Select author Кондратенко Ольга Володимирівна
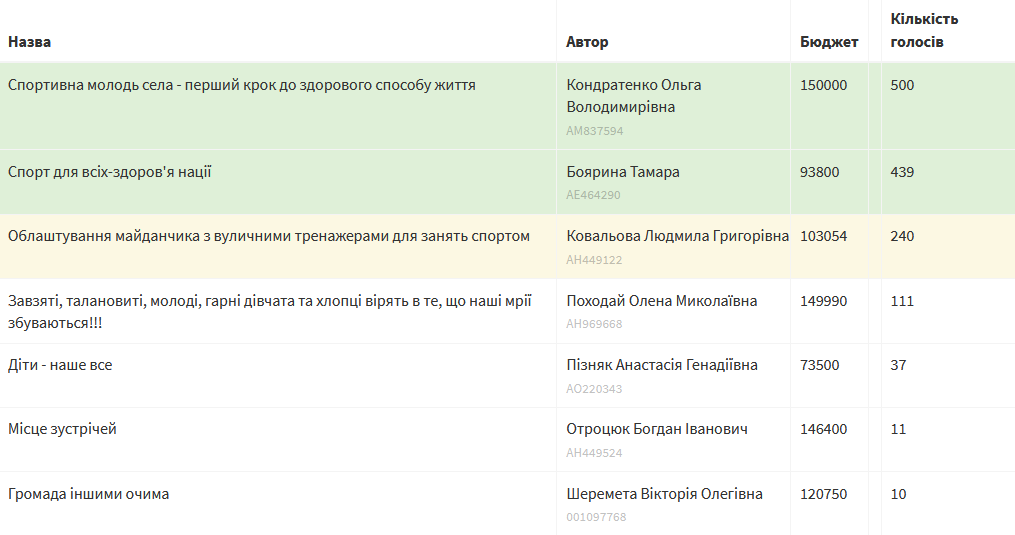Image resolution: width=1015 pixels, height=535 pixels. pos(634,96)
